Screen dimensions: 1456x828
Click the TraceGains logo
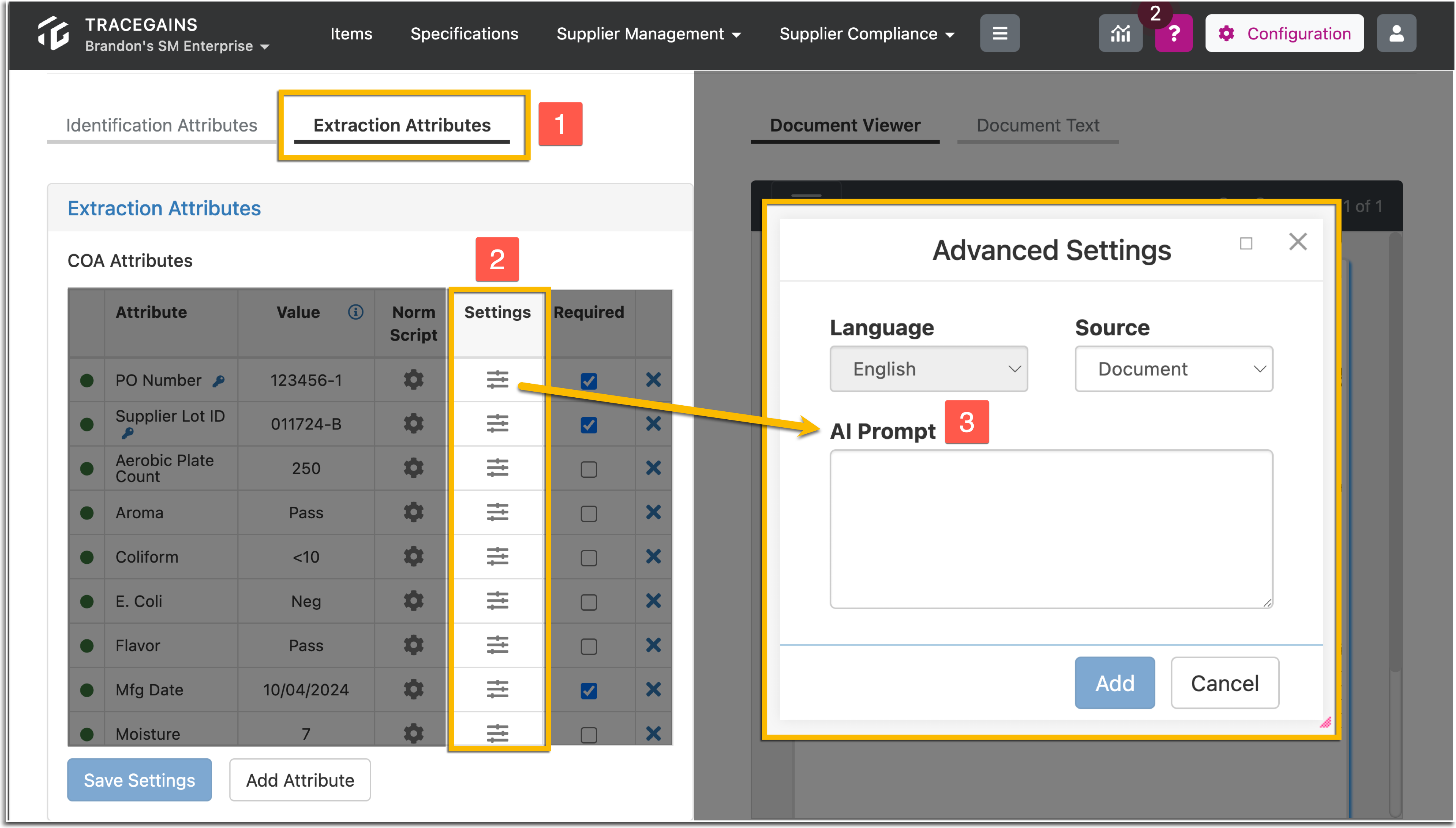pyautogui.click(x=54, y=31)
